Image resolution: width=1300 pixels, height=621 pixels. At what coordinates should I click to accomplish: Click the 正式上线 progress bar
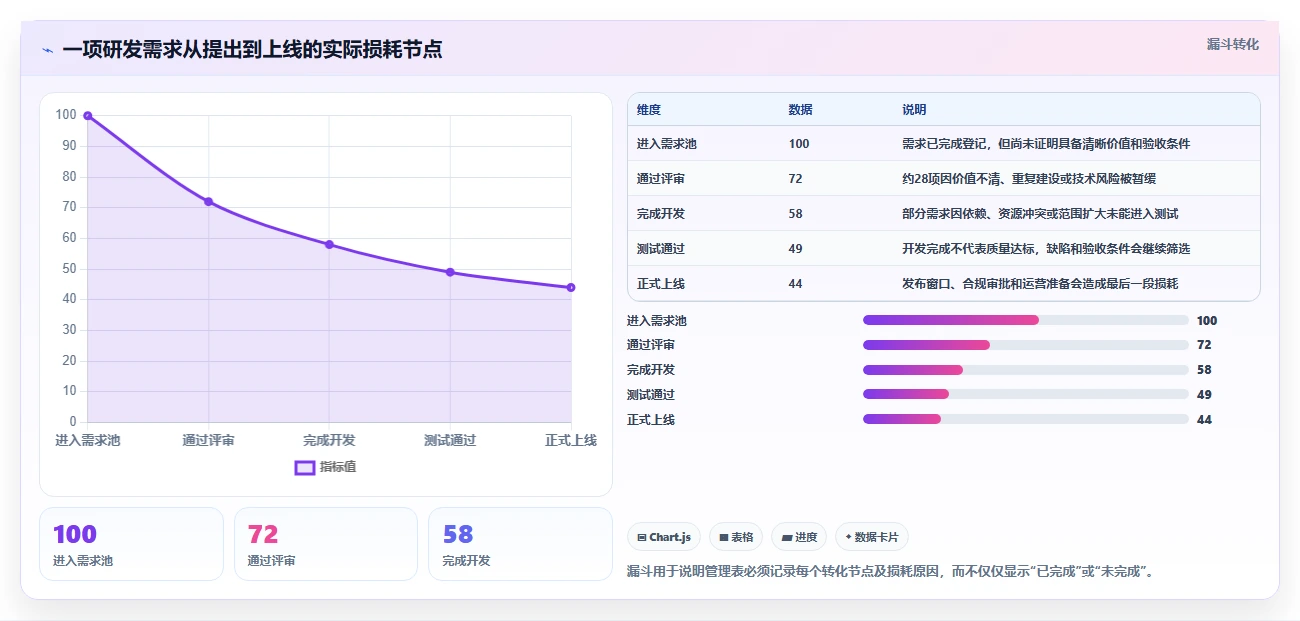[1026, 419]
